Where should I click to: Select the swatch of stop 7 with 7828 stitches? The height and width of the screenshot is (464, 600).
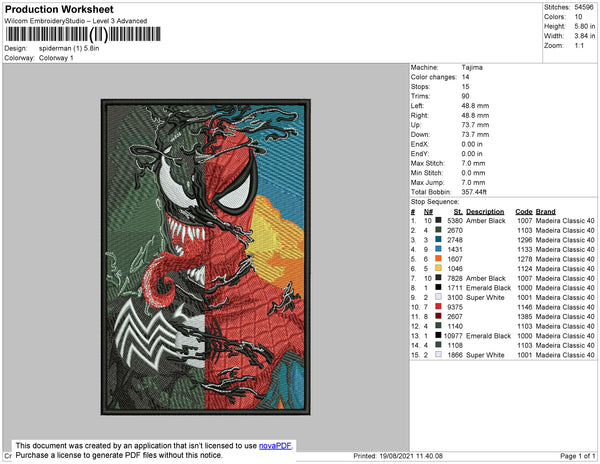(x=438, y=278)
